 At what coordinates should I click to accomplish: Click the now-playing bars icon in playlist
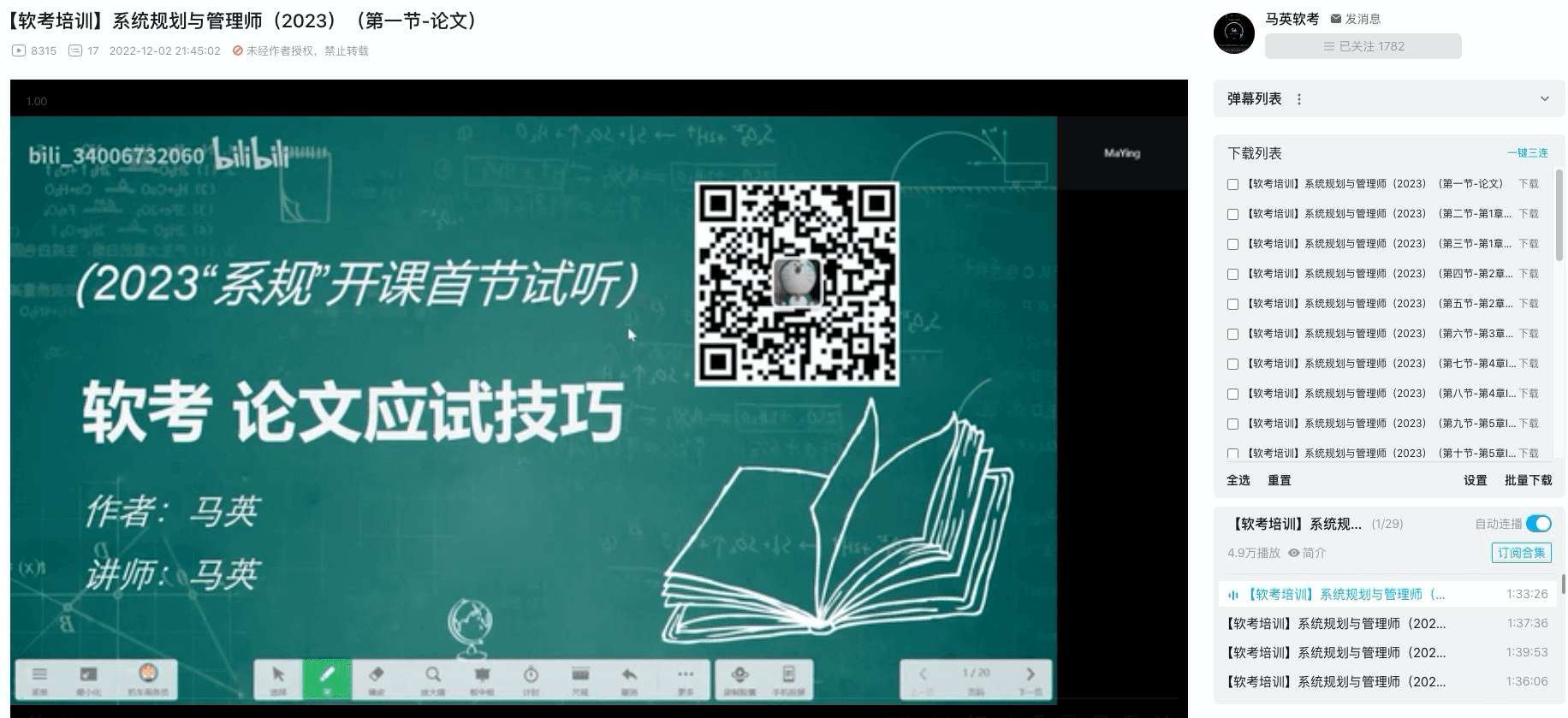coord(1233,595)
